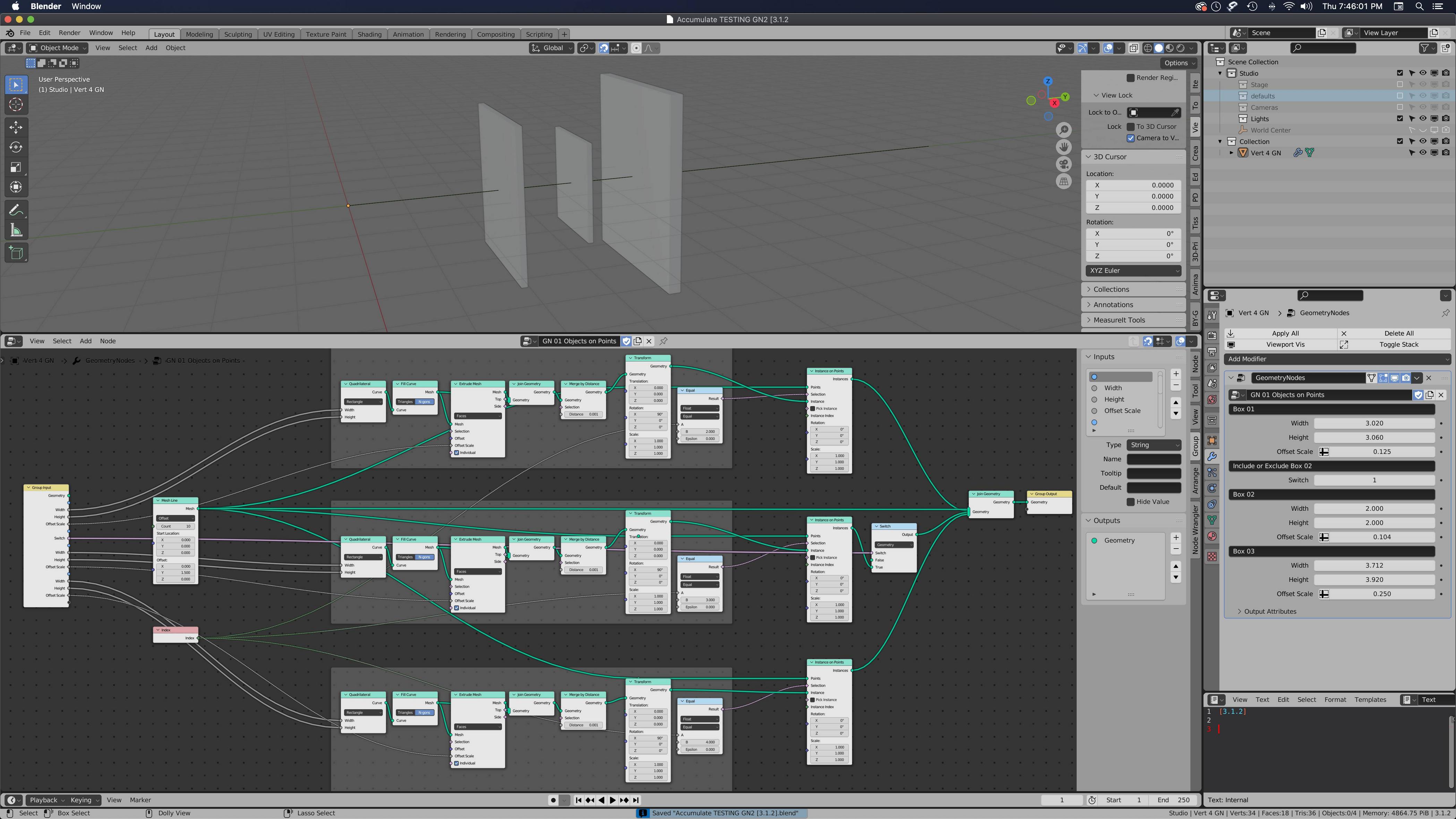
Task: Pin the GN 01 Objects on Points node tree
Action: 663,341
